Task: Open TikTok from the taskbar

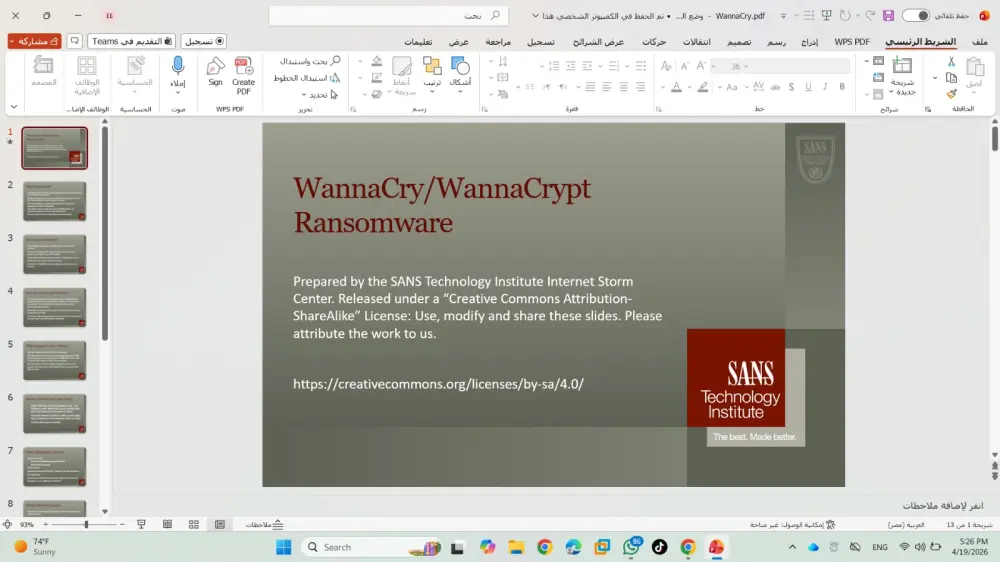Action: point(659,547)
